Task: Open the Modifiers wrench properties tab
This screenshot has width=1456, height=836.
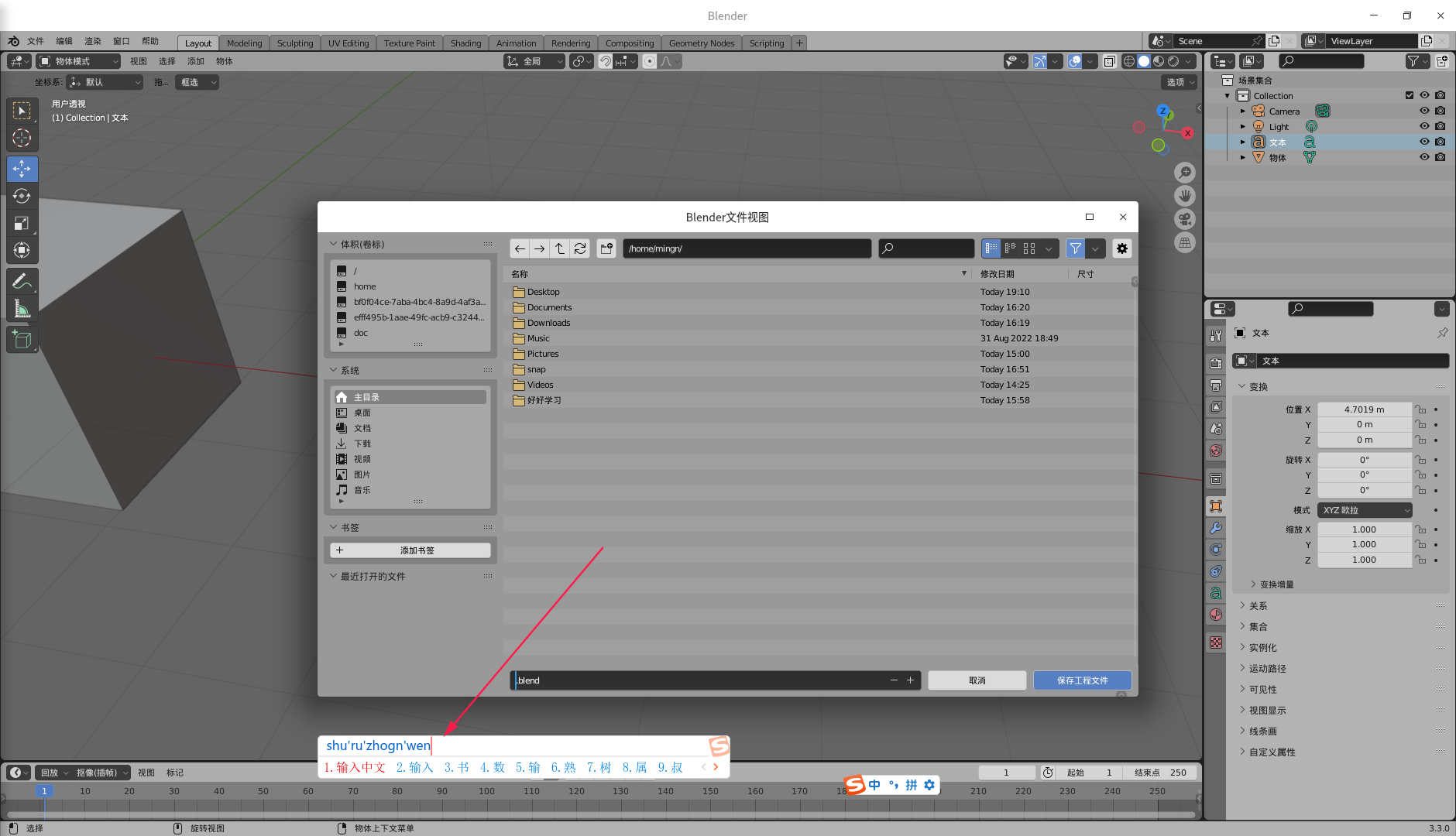Action: point(1216,528)
